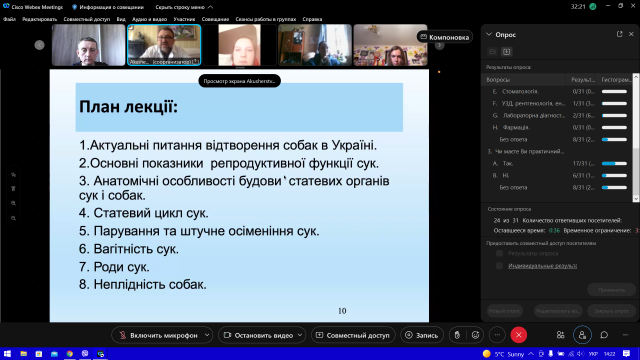
Task: Click Информация о совещании shield button
Action: (x=108, y=7)
